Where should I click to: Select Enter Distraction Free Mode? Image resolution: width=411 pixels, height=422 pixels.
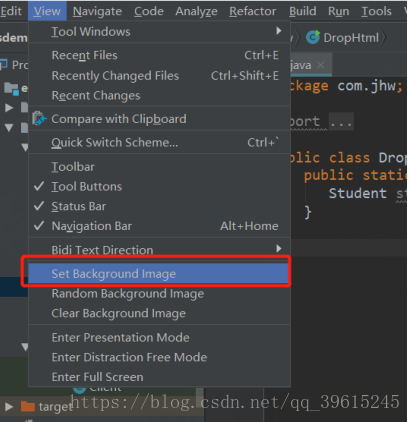click(x=159, y=357)
